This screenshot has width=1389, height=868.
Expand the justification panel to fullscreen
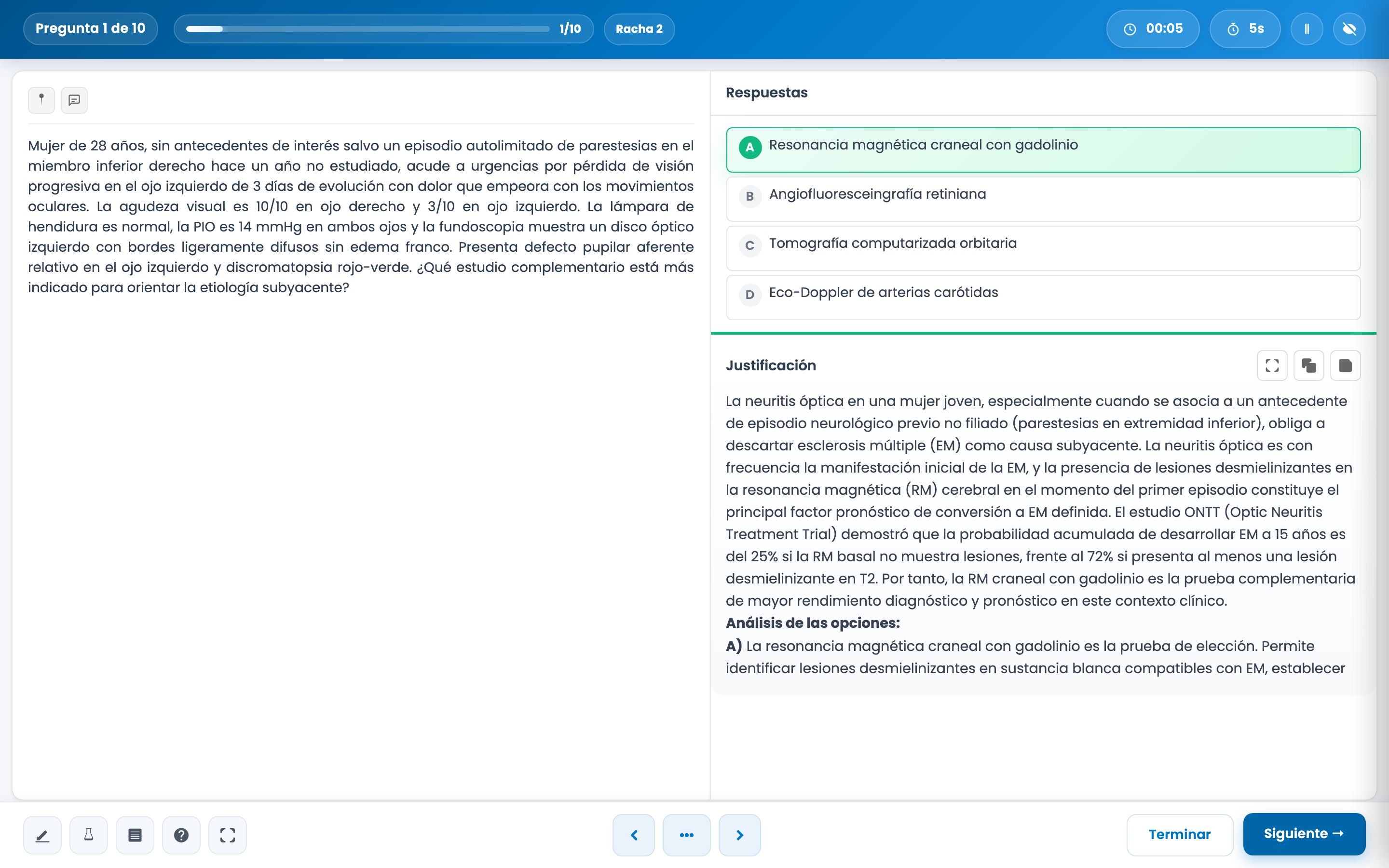(x=1272, y=366)
